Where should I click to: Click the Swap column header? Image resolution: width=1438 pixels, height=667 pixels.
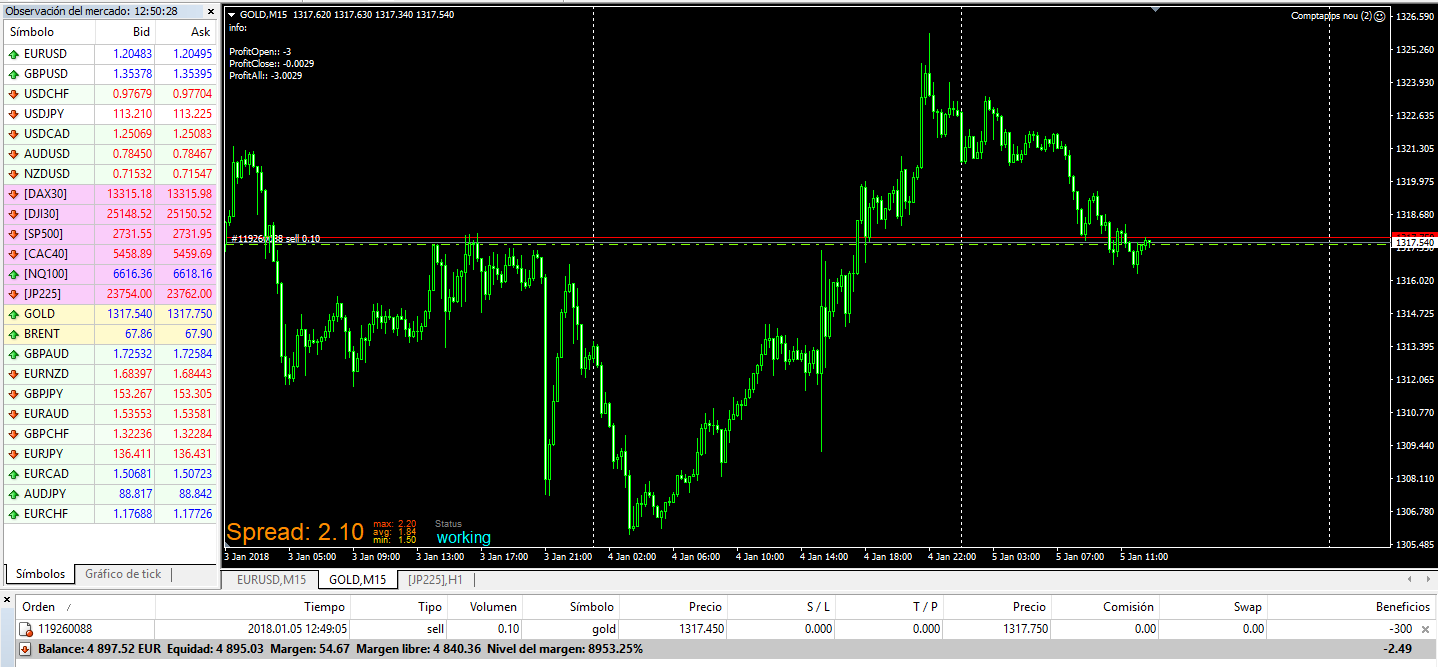click(x=1247, y=607)
